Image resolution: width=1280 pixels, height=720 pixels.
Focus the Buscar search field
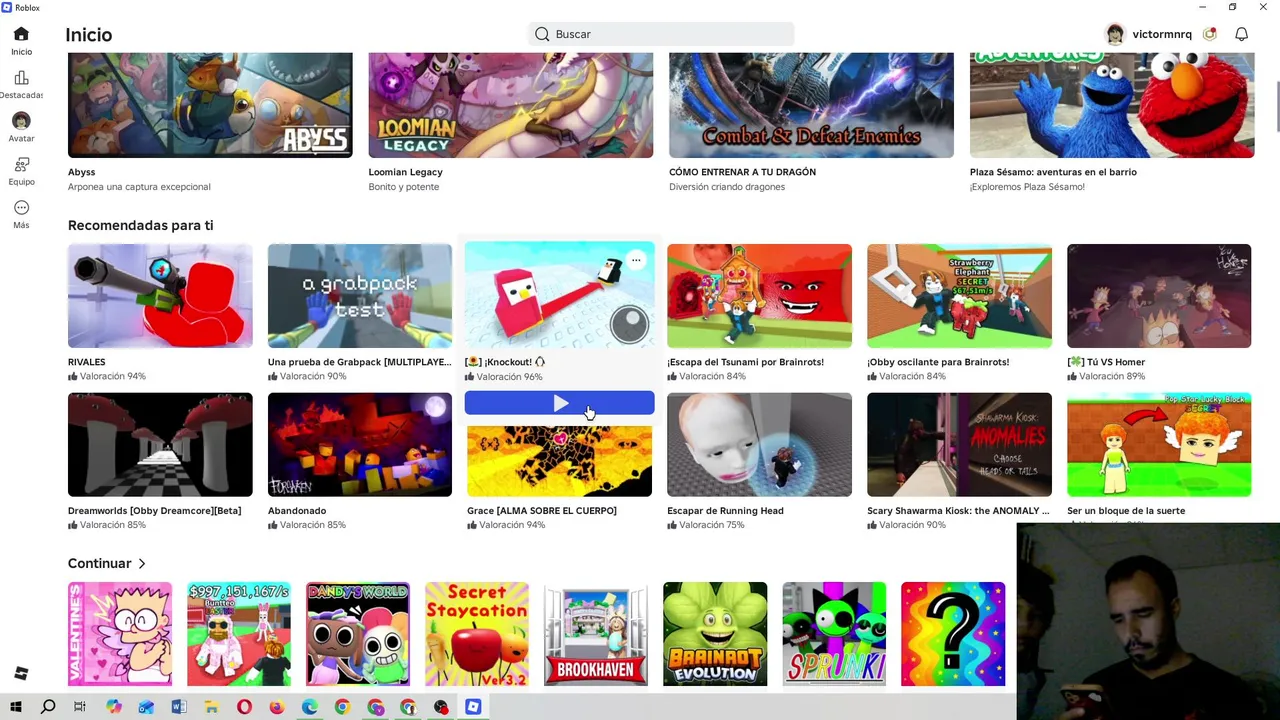pos(661,34)
